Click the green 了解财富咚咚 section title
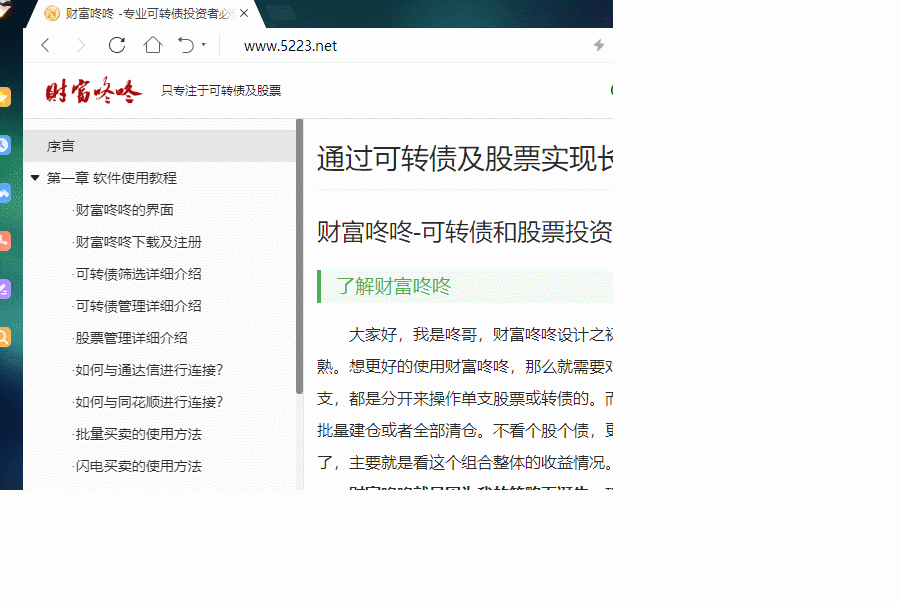 tap(394, 286)
